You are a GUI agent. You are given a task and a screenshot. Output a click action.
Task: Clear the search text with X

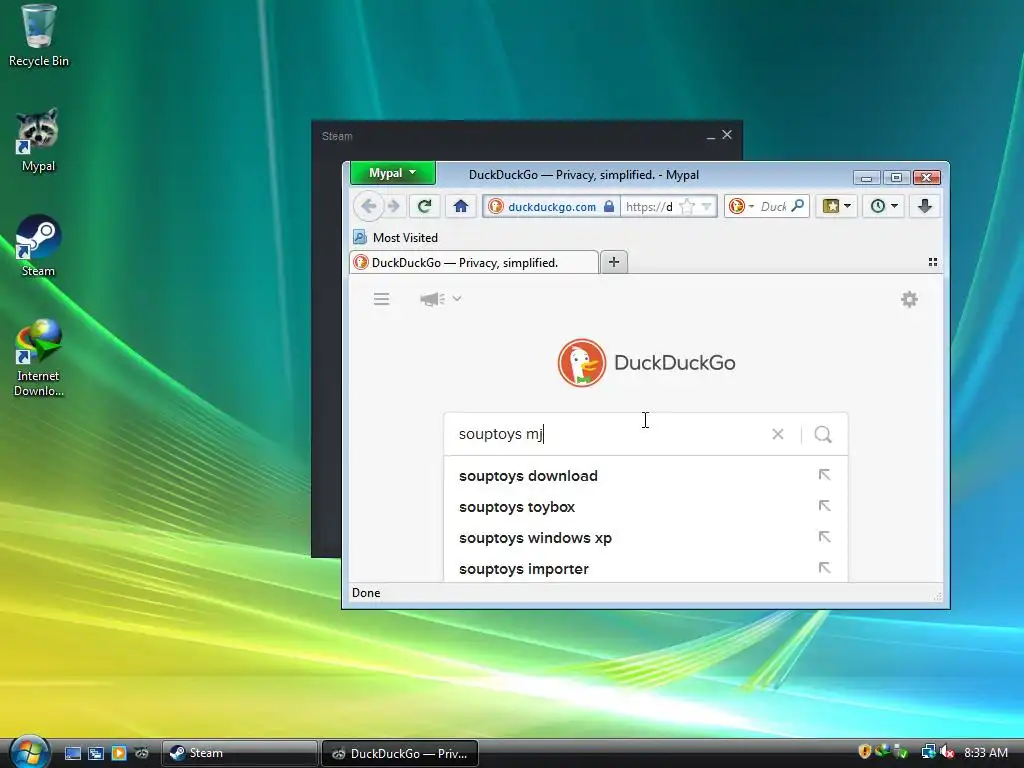(x=777, y=434)
